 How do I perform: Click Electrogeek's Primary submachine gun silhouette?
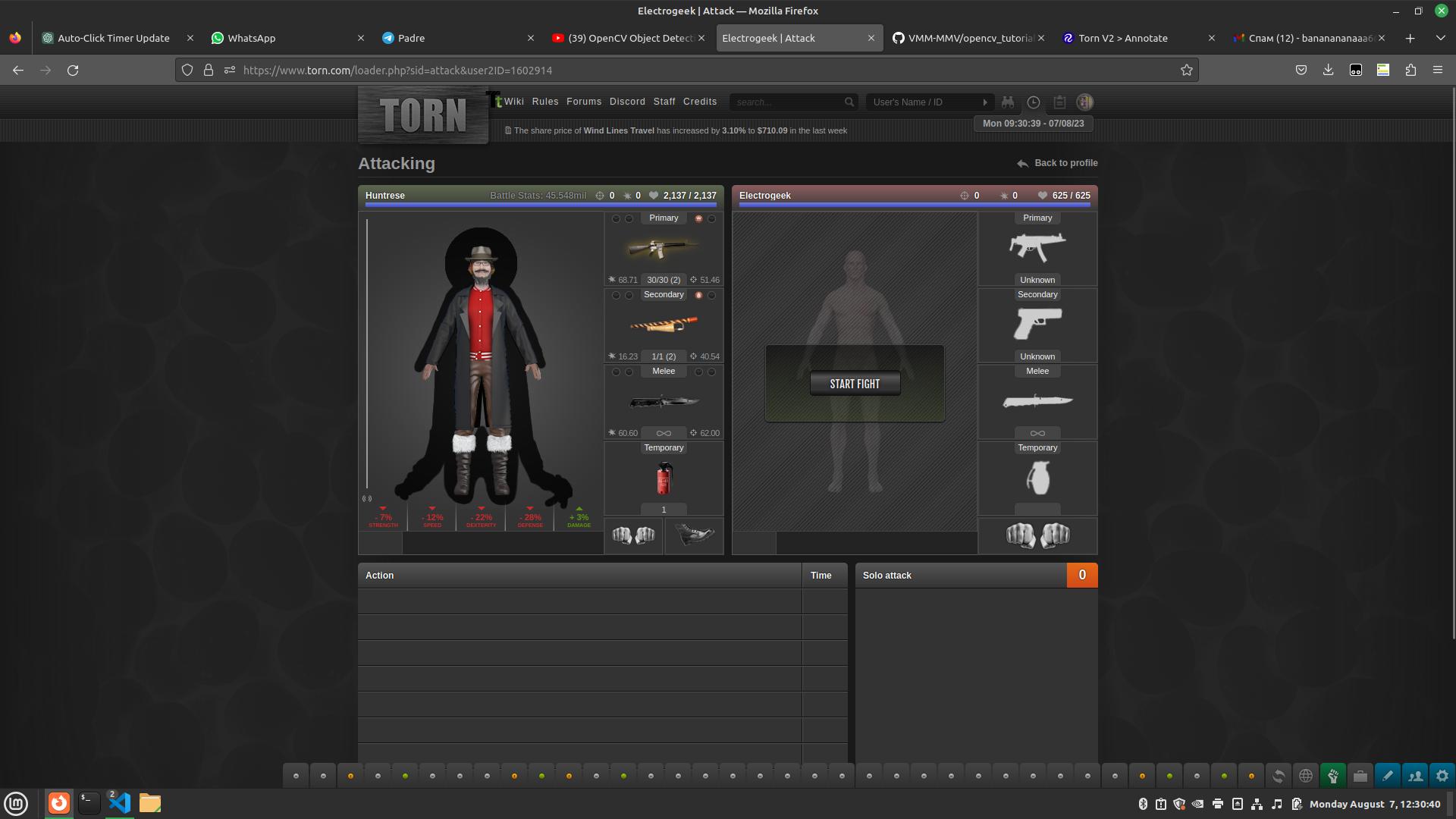click(x=1037, y=247)
